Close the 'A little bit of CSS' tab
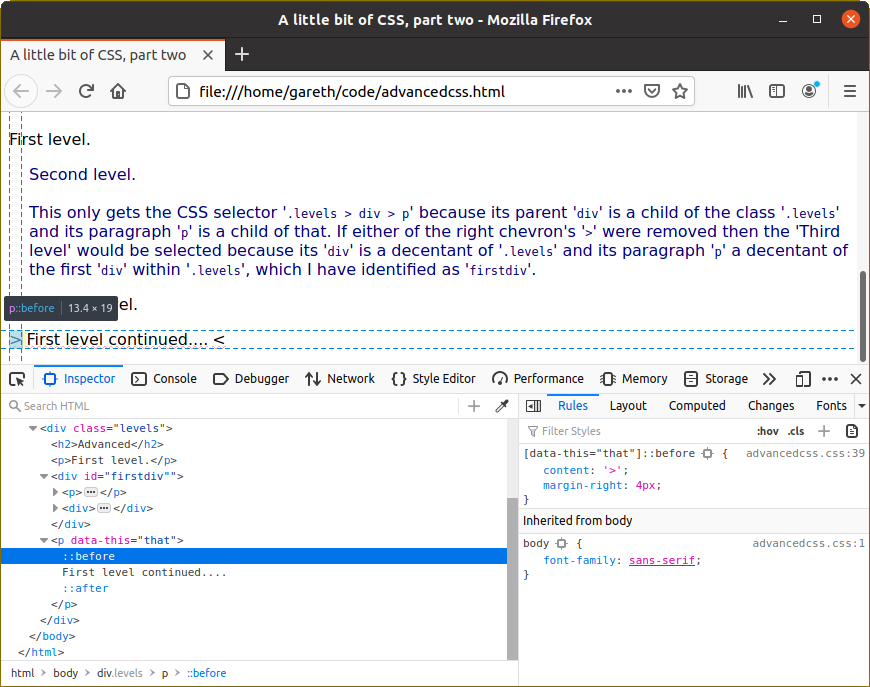Viewport: 870px width, 687px height. pos(208,55)
